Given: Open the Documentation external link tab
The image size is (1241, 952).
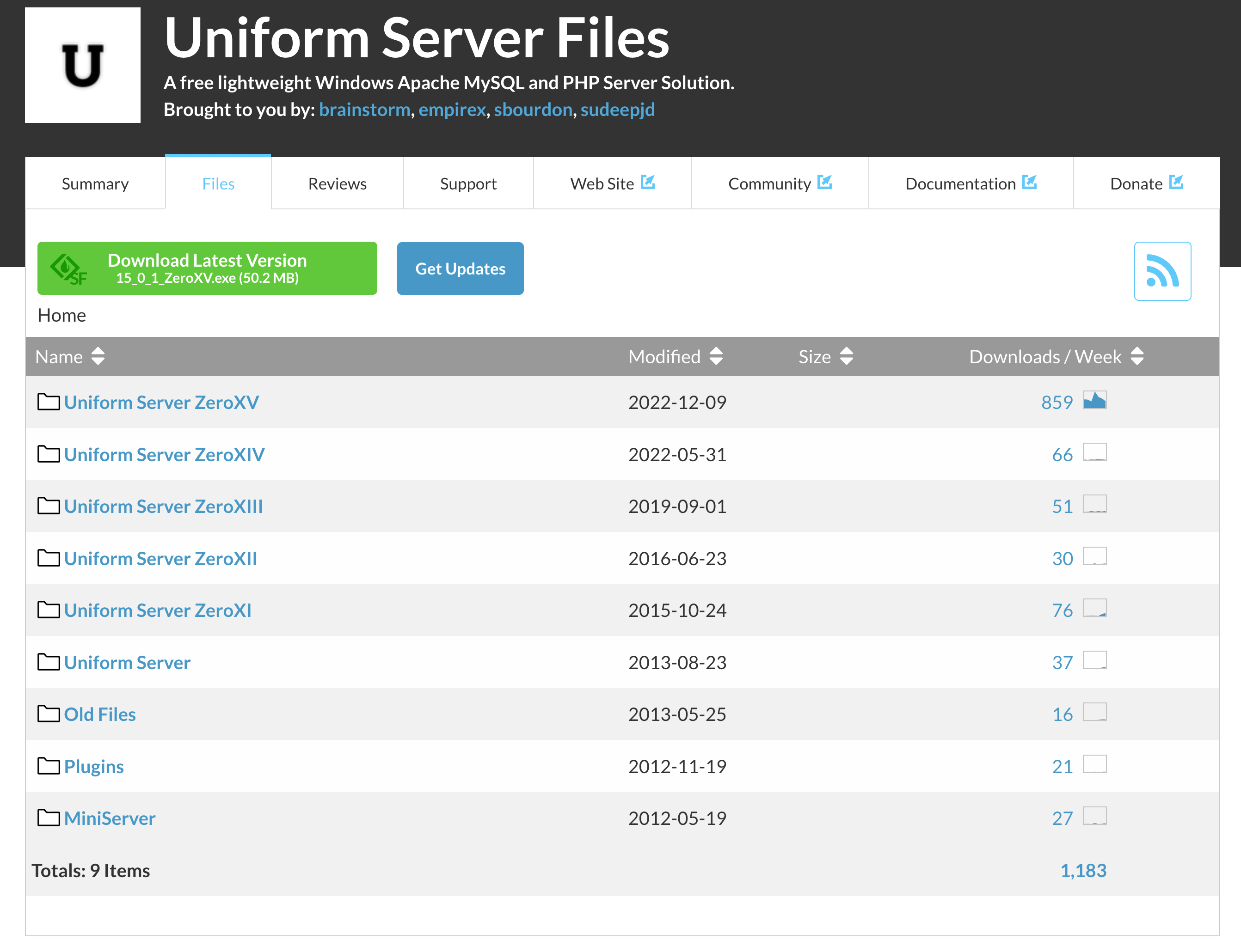Looking at the screenshot, I should [970, 183].
